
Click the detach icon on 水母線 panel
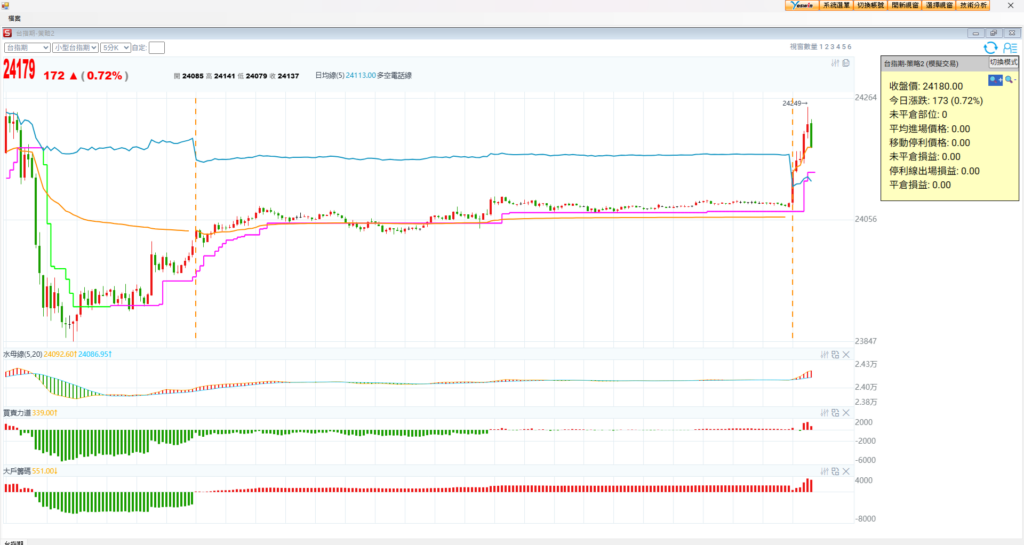tap(836, 354)
